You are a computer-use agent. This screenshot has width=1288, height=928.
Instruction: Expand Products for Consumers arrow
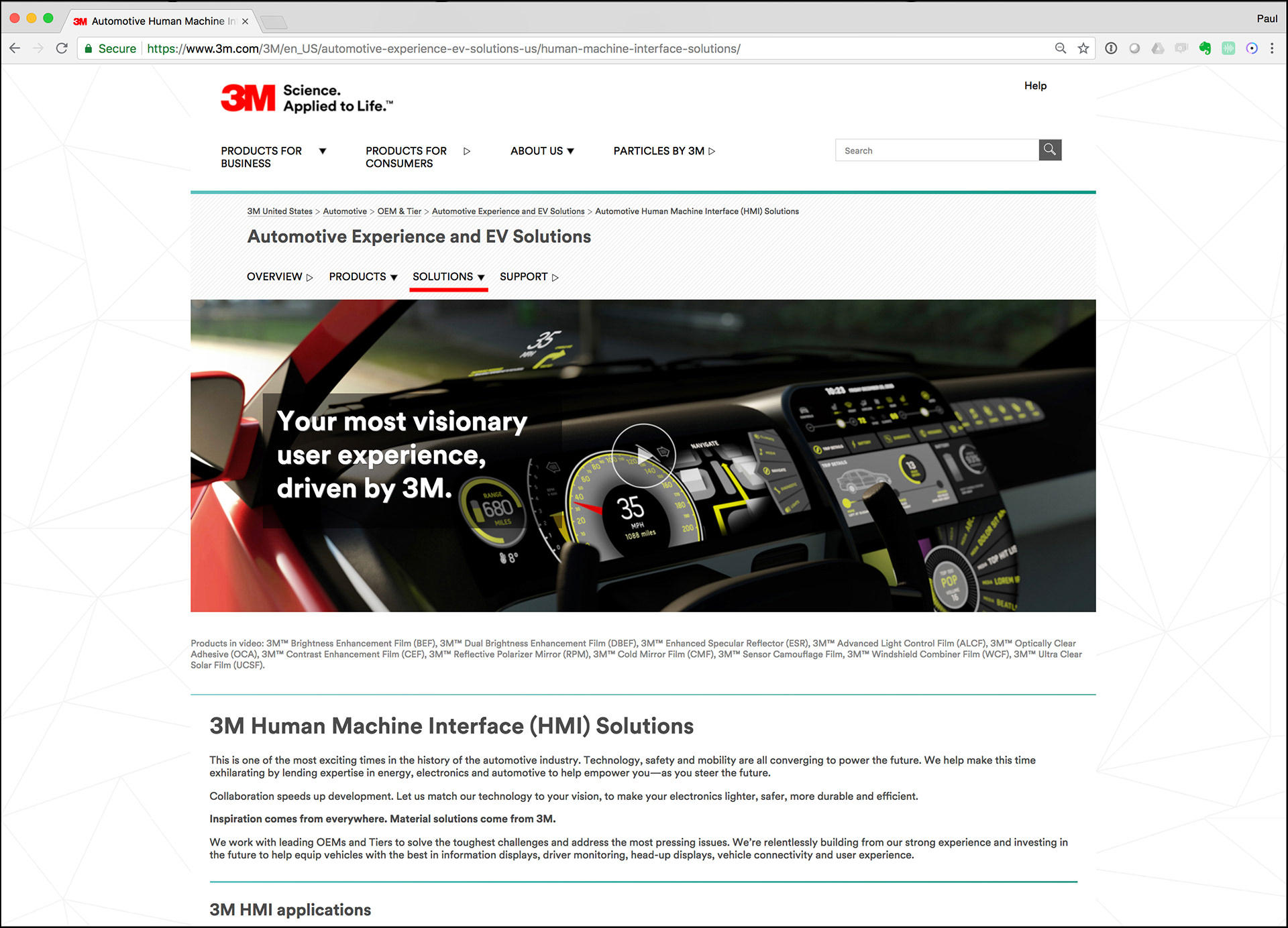click(467, 151)
